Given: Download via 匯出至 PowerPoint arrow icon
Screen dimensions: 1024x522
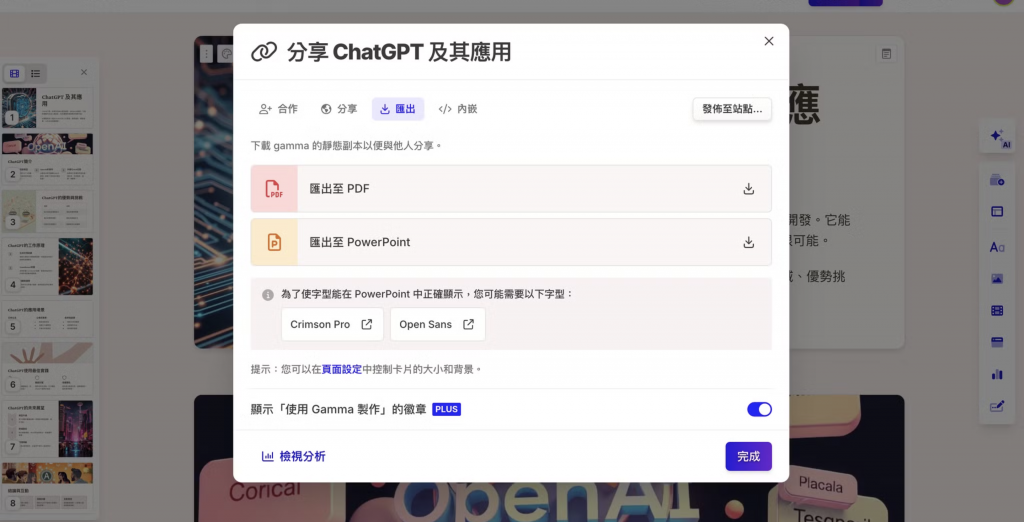Looking at the screenshot, I should [748, 242].
